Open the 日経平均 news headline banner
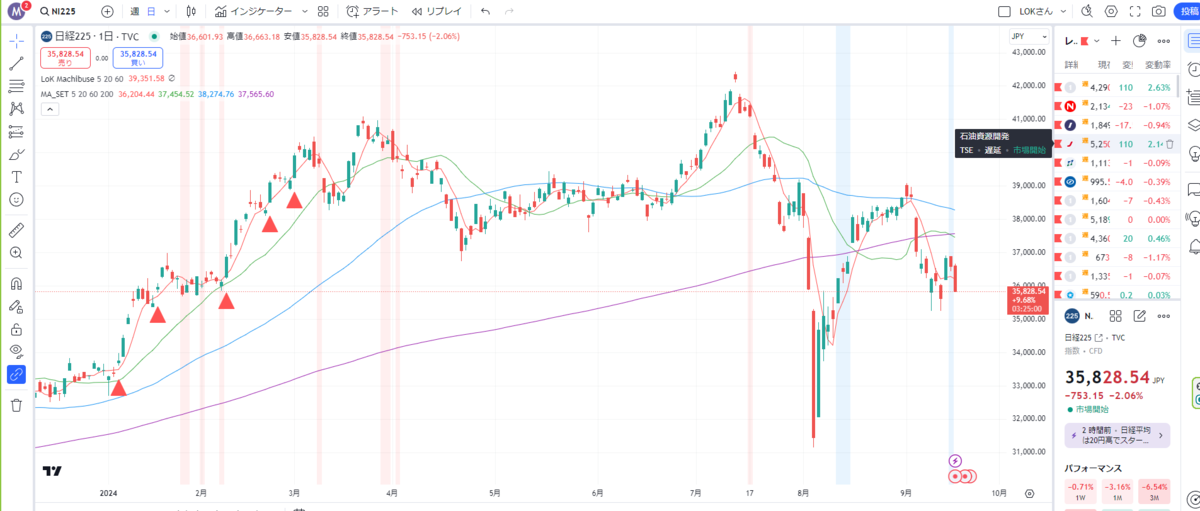 tap(1118, 436)
